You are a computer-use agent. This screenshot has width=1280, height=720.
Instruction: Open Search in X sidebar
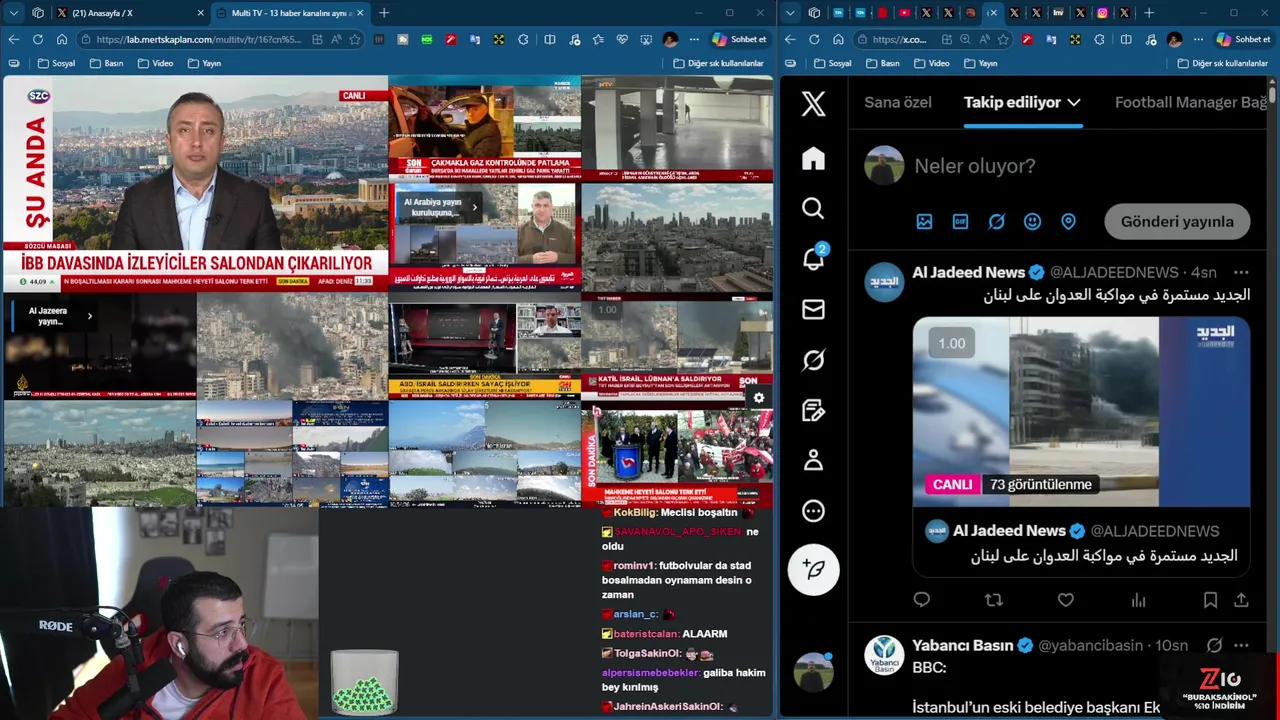[x=813, y=208]
